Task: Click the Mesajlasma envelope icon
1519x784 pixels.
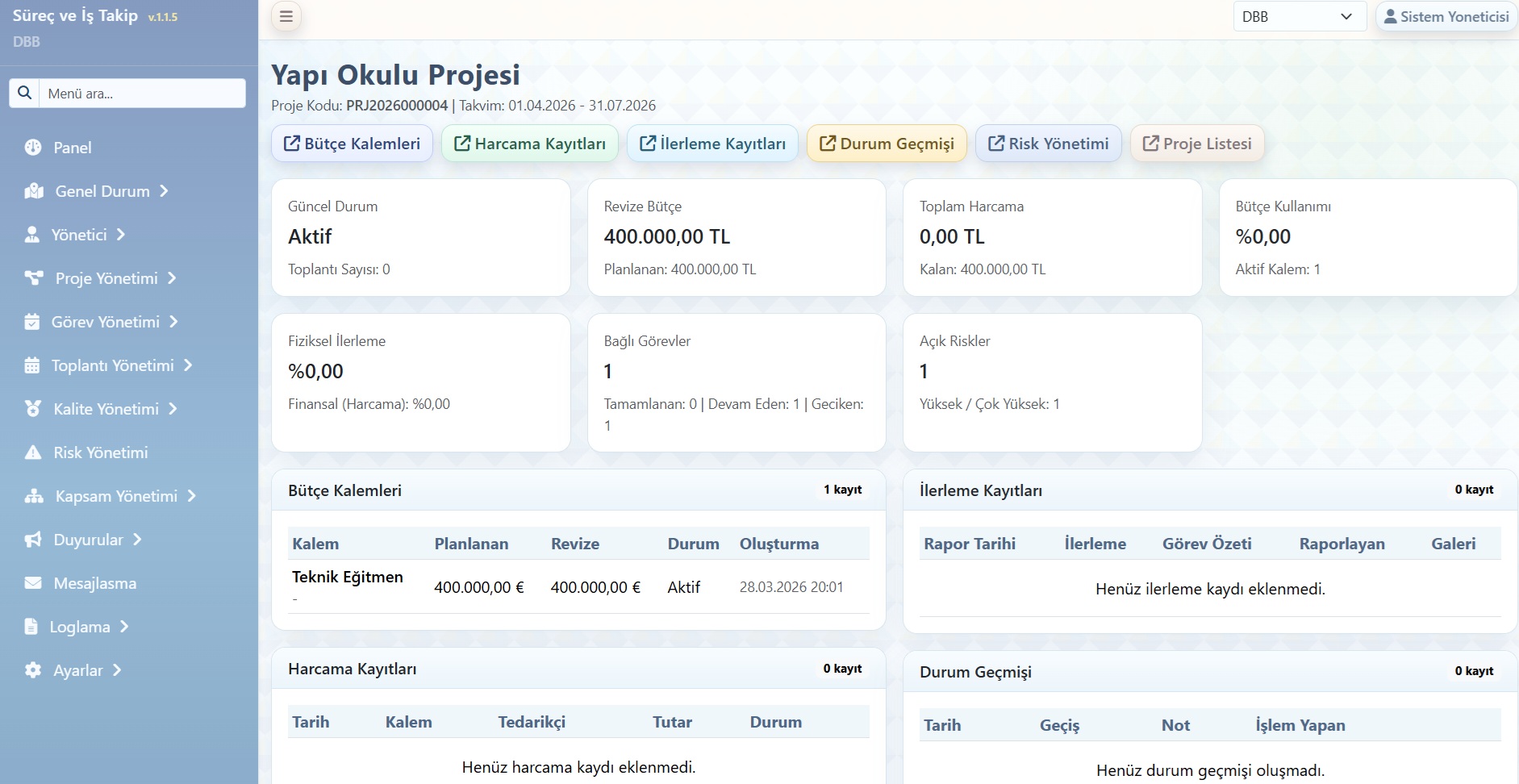Action: (x=33, y=583)
